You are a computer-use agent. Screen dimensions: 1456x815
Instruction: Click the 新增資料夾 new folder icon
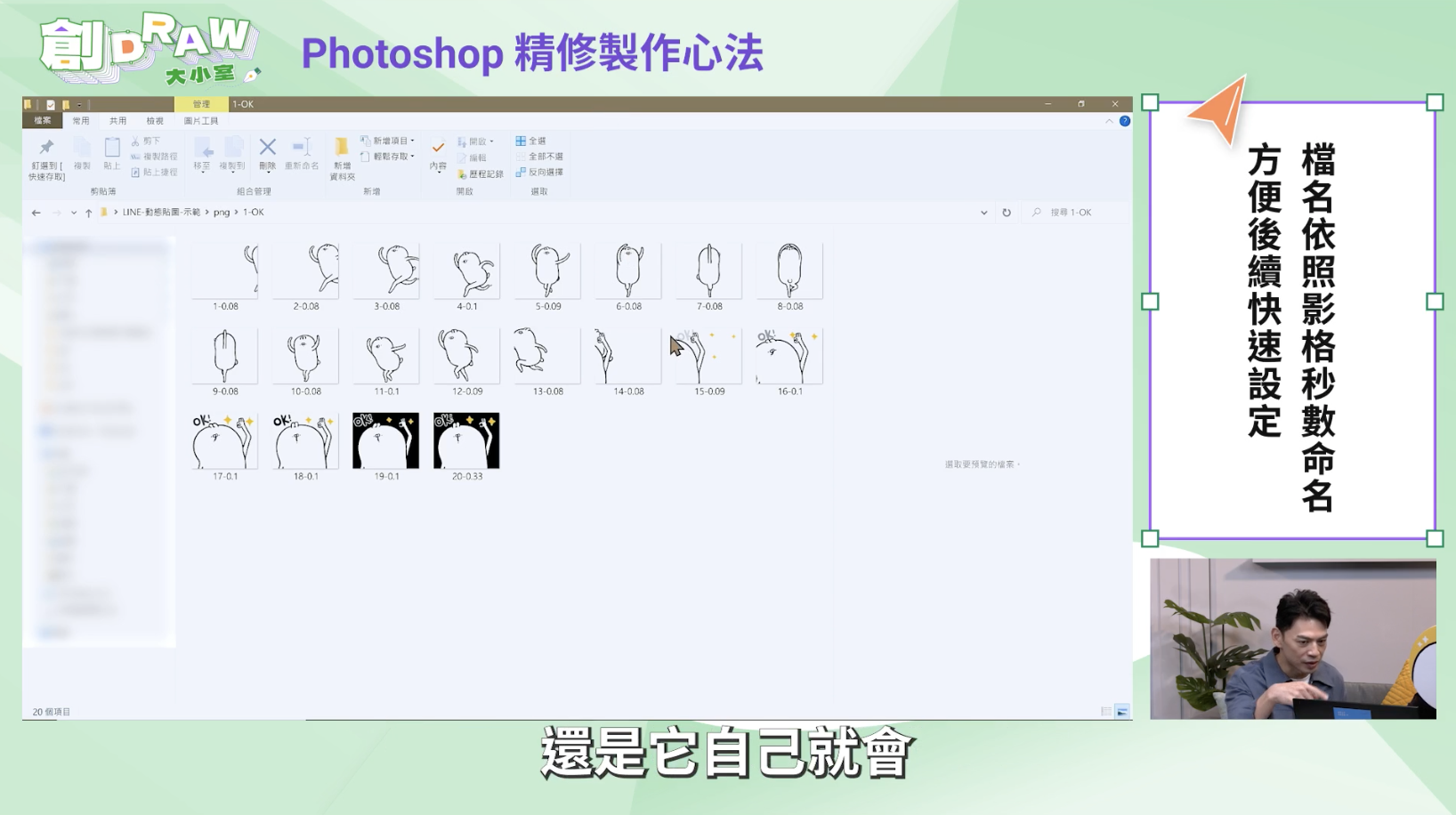point(342,147)
